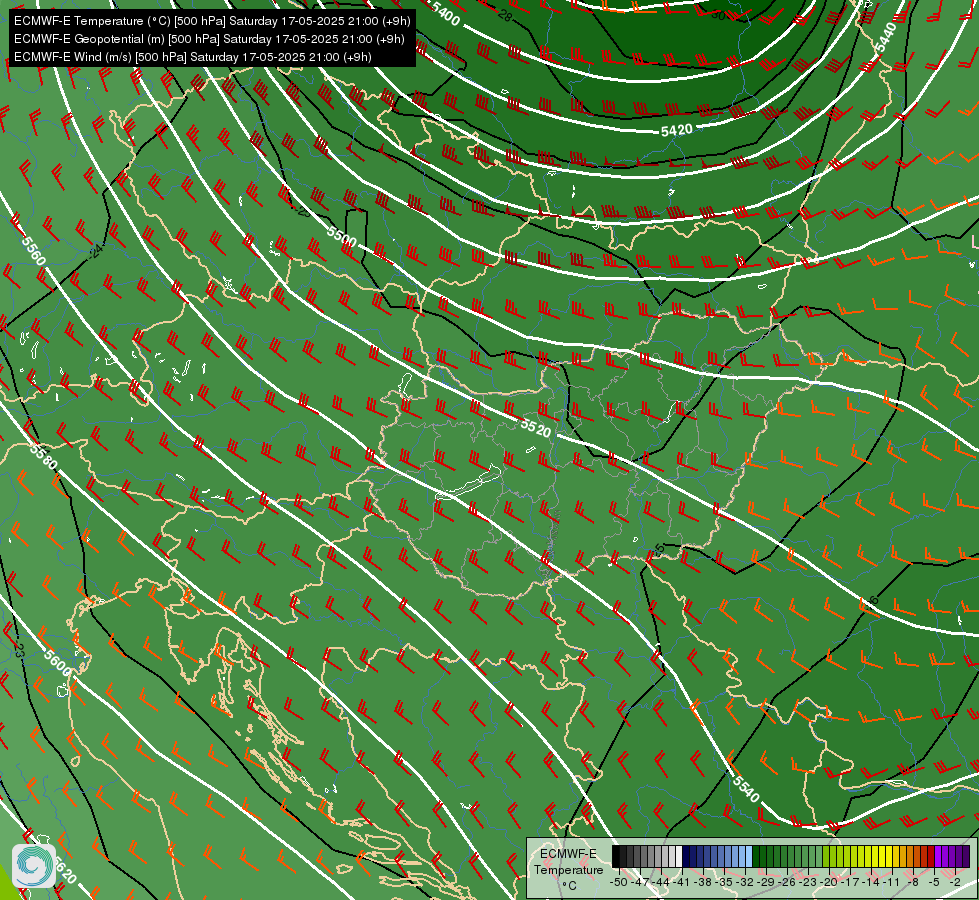The image size is (979, 900).
Task: Click the 5600 geopotential contour label
Action: (57, 662)
